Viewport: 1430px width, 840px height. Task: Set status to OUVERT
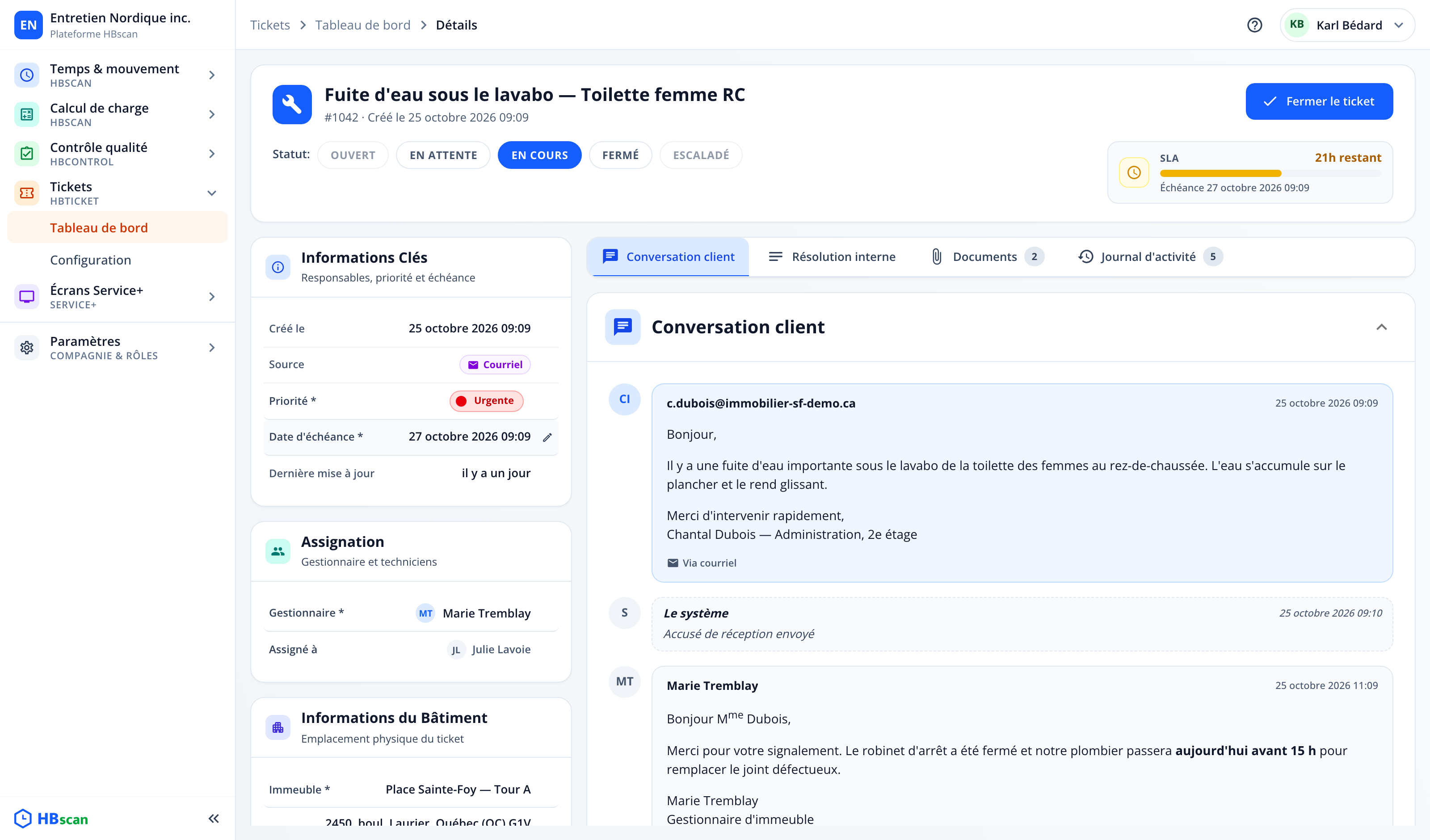point(353,155)
